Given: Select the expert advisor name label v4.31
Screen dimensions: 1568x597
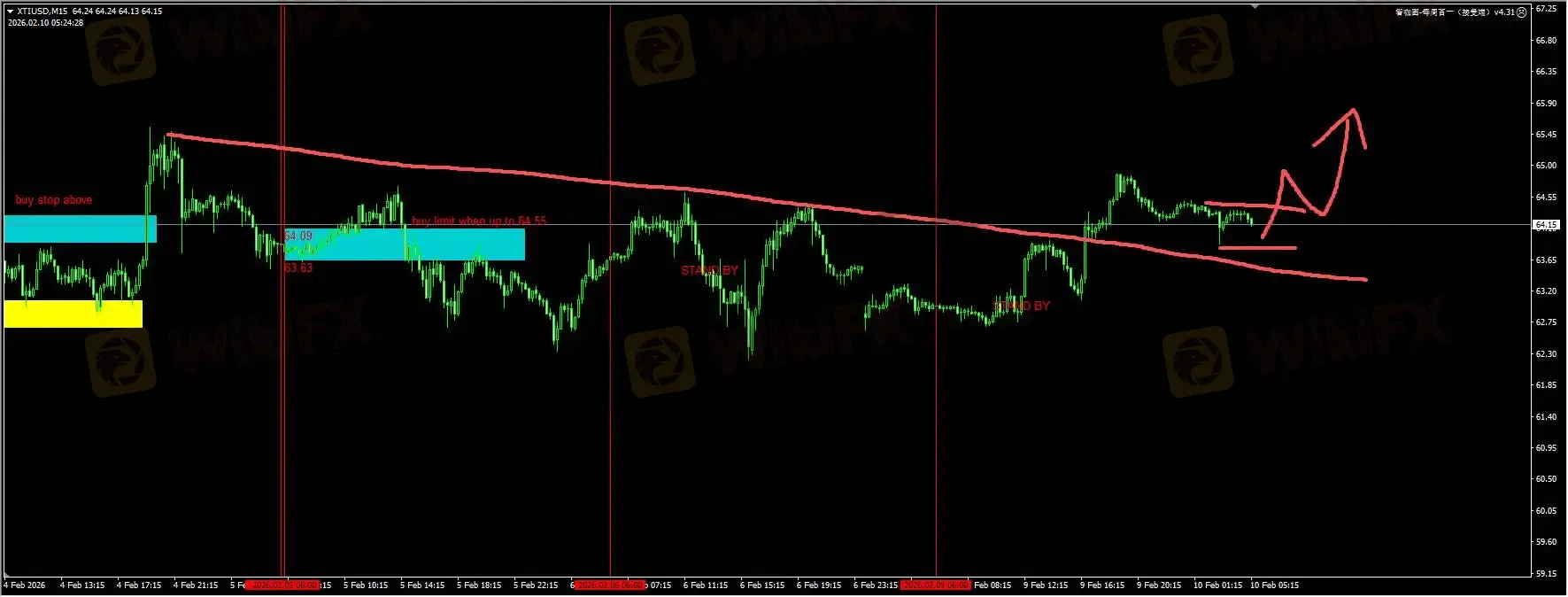Looking at the screenshot, I should [1455, 12].
